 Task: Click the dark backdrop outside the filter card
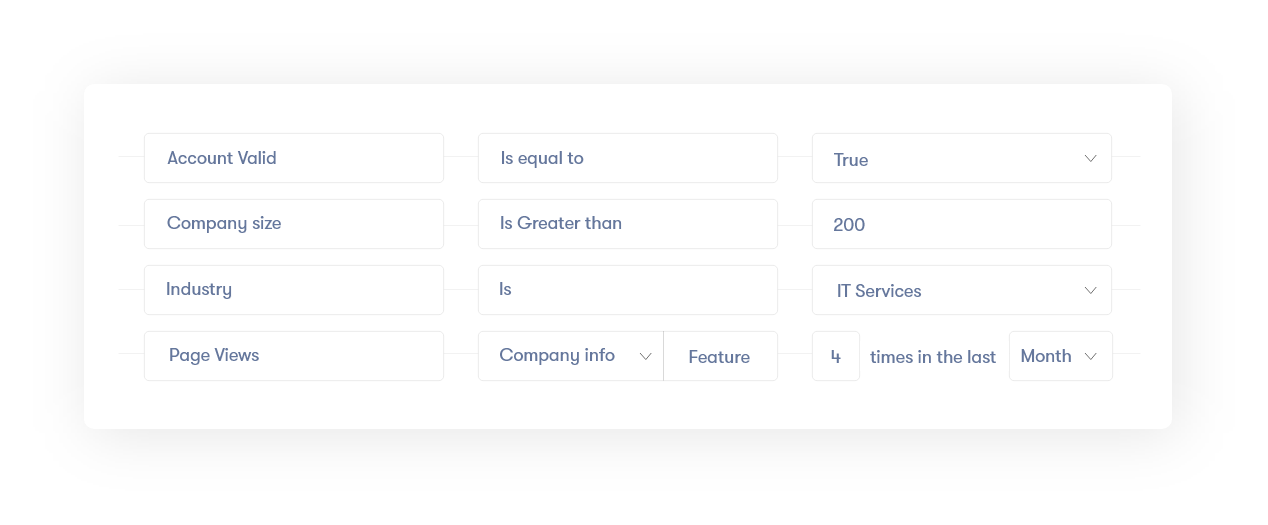coord(634,480)
